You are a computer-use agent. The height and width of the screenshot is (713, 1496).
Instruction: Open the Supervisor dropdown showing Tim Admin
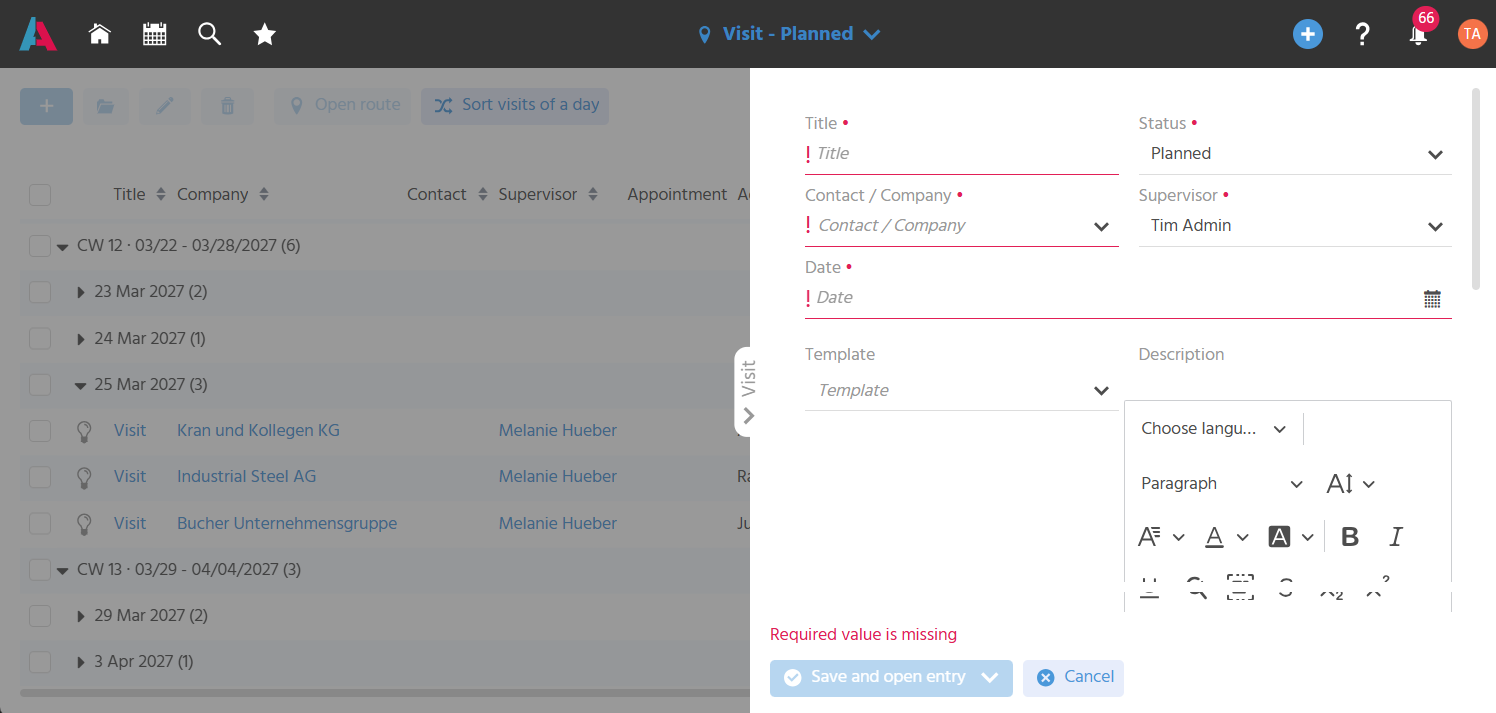click(x=1295, y=226)
